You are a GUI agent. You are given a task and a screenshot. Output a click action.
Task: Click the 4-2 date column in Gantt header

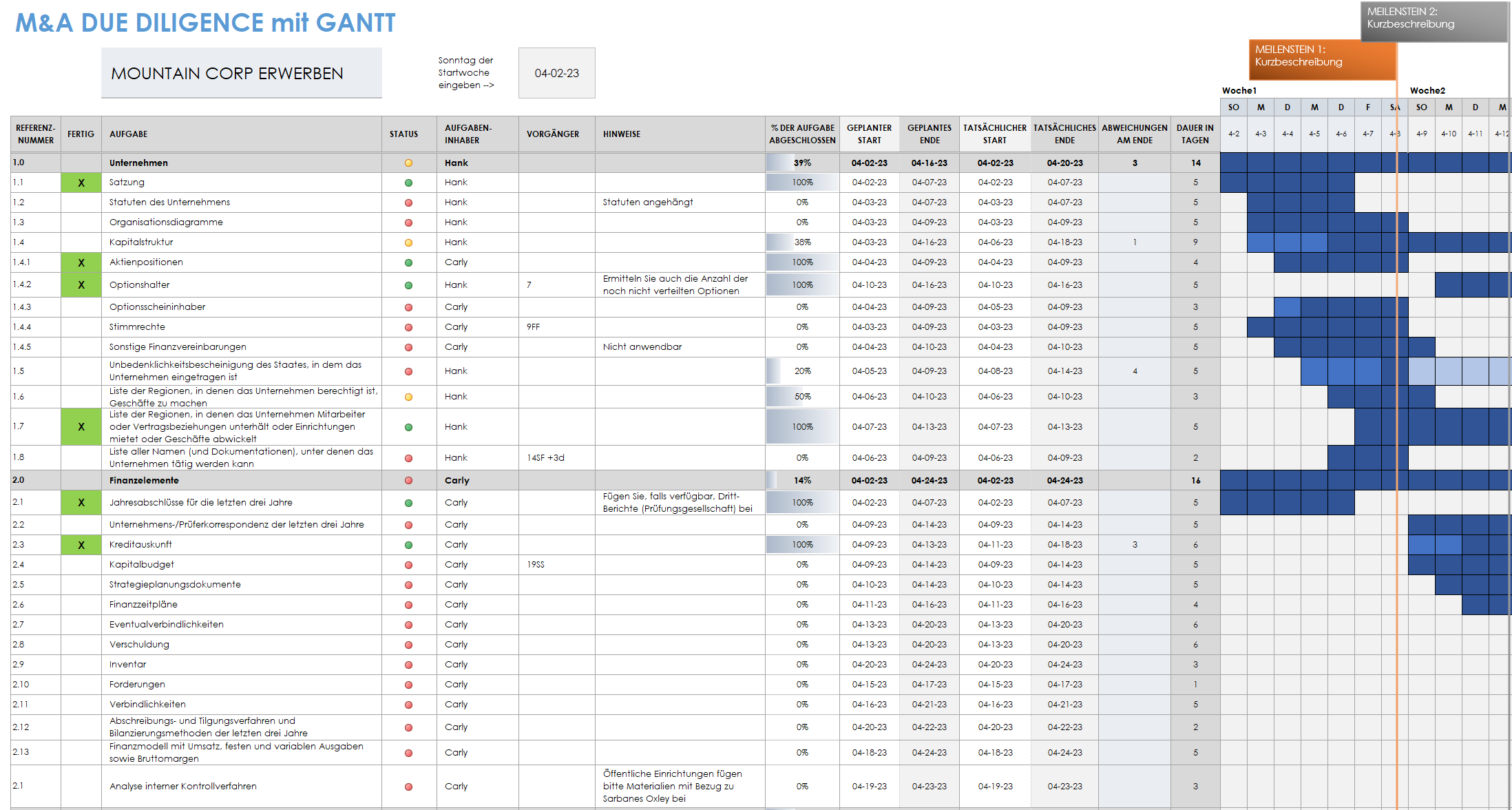(1234, 134)
